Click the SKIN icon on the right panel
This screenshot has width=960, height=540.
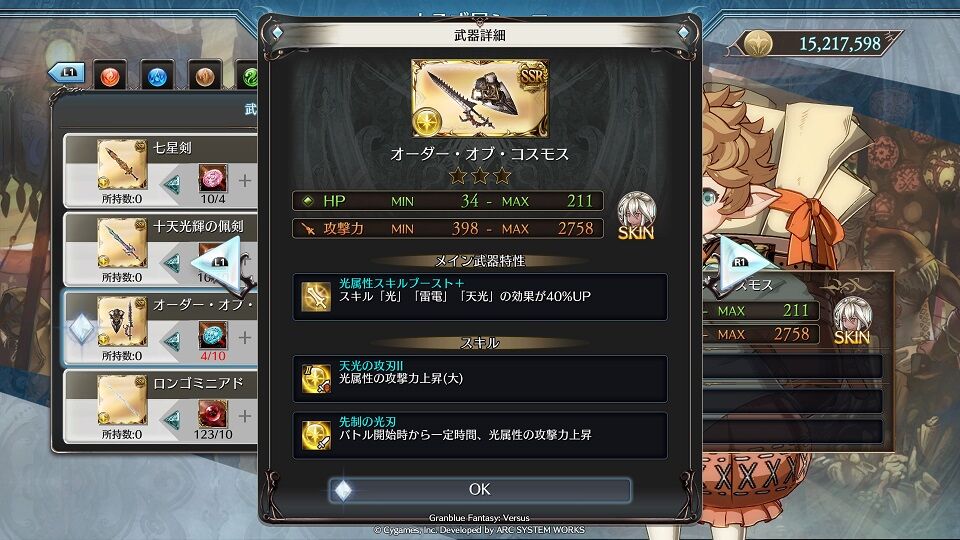coord(852,320)
